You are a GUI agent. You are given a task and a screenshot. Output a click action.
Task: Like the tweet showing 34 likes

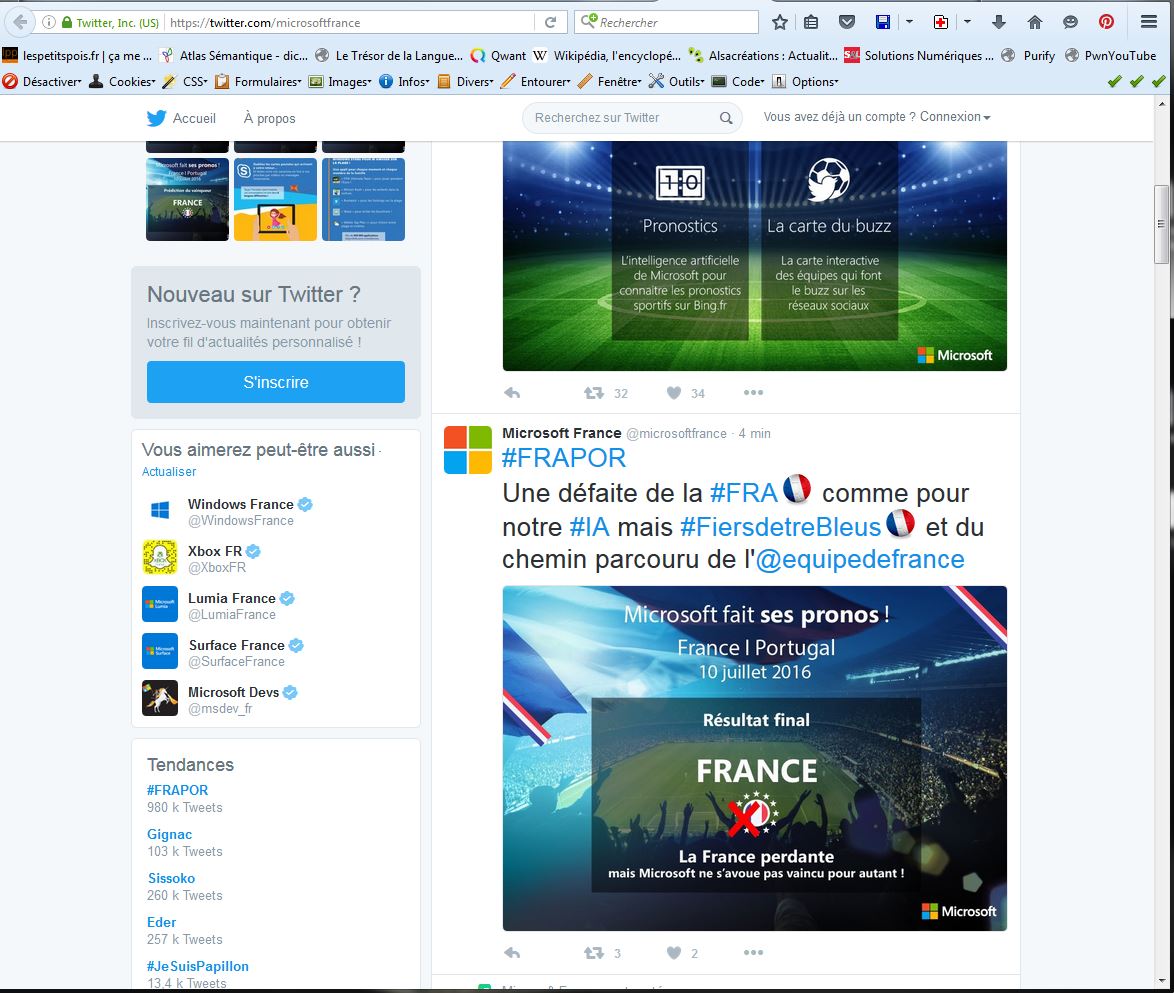(674, 392)
